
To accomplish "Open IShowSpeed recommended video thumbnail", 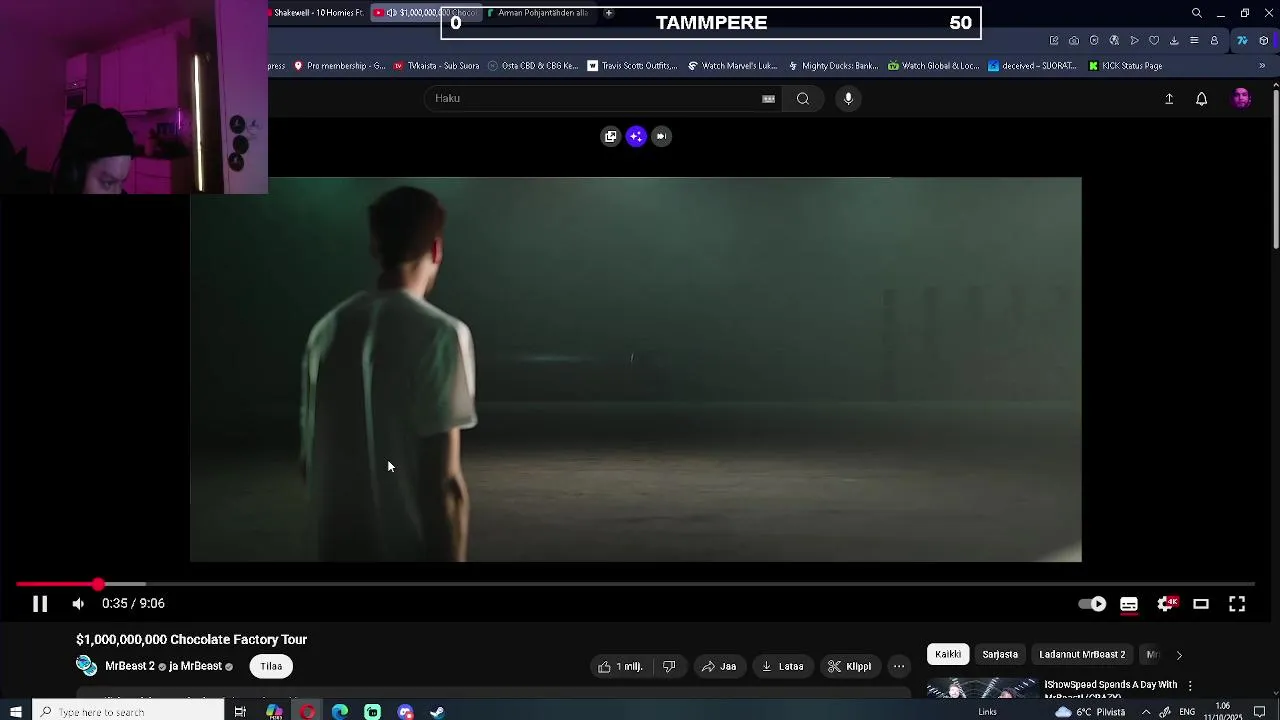I will point(982,689).
